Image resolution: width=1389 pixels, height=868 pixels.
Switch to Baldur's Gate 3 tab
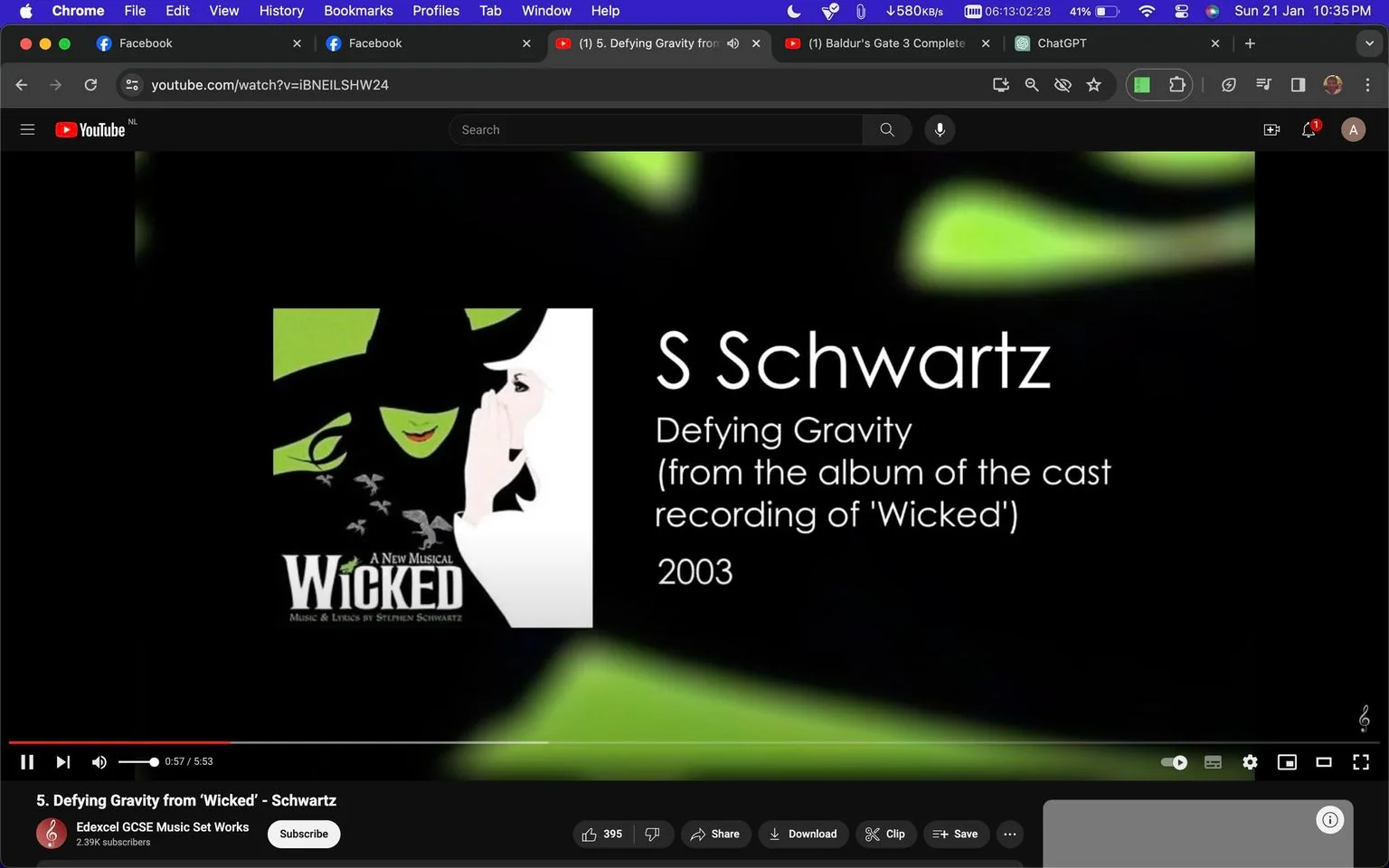pos(887,43)
